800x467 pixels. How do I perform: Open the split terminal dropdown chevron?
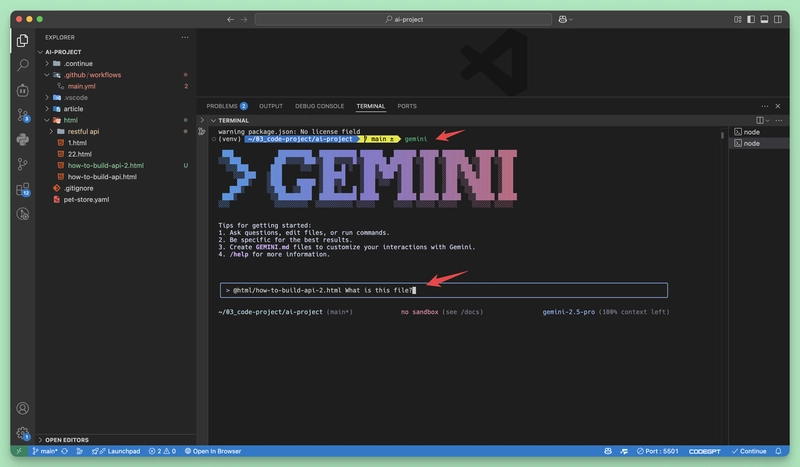click(767, 120)
